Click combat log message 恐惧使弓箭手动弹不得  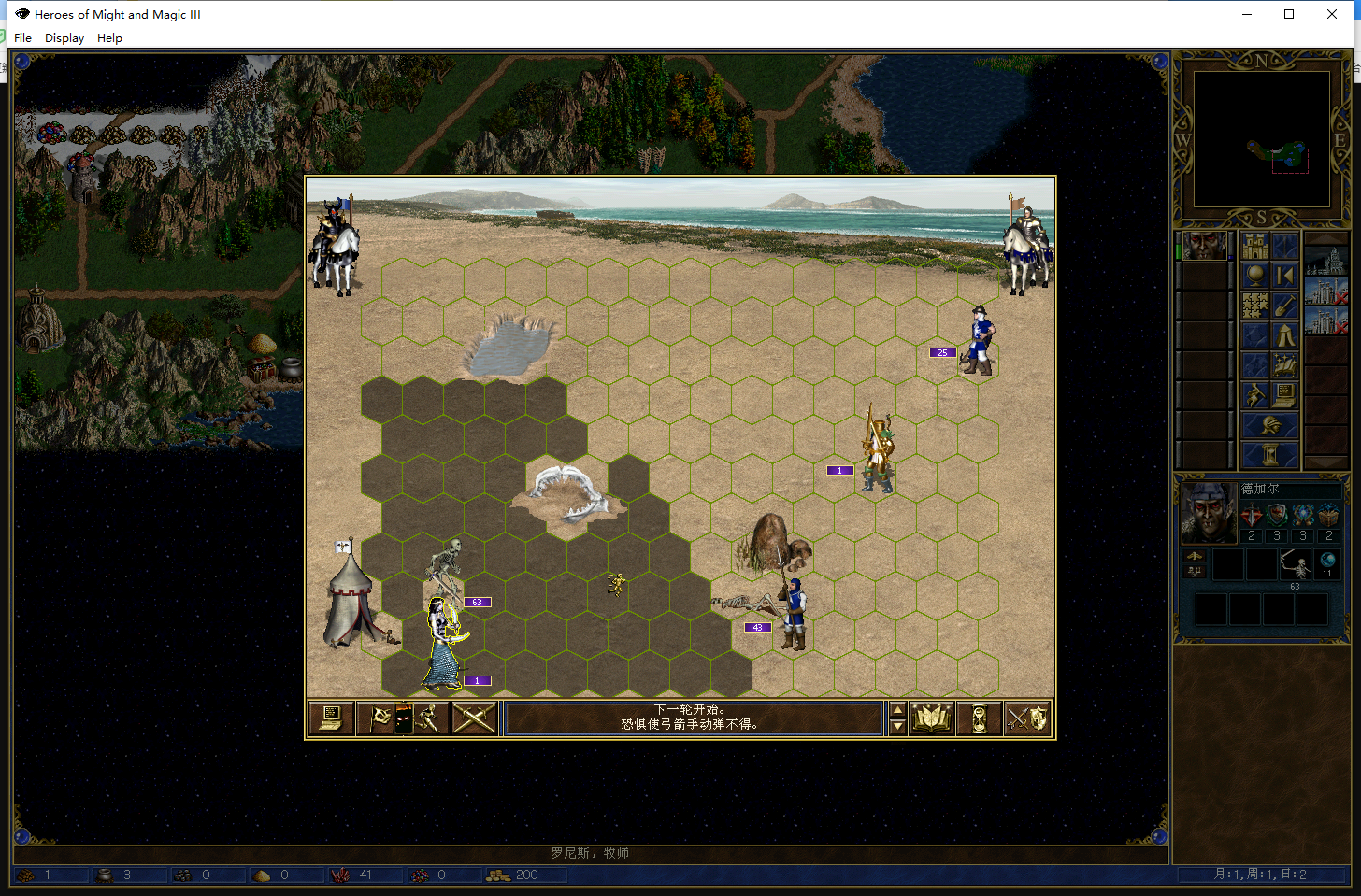(x=689, y=724)
